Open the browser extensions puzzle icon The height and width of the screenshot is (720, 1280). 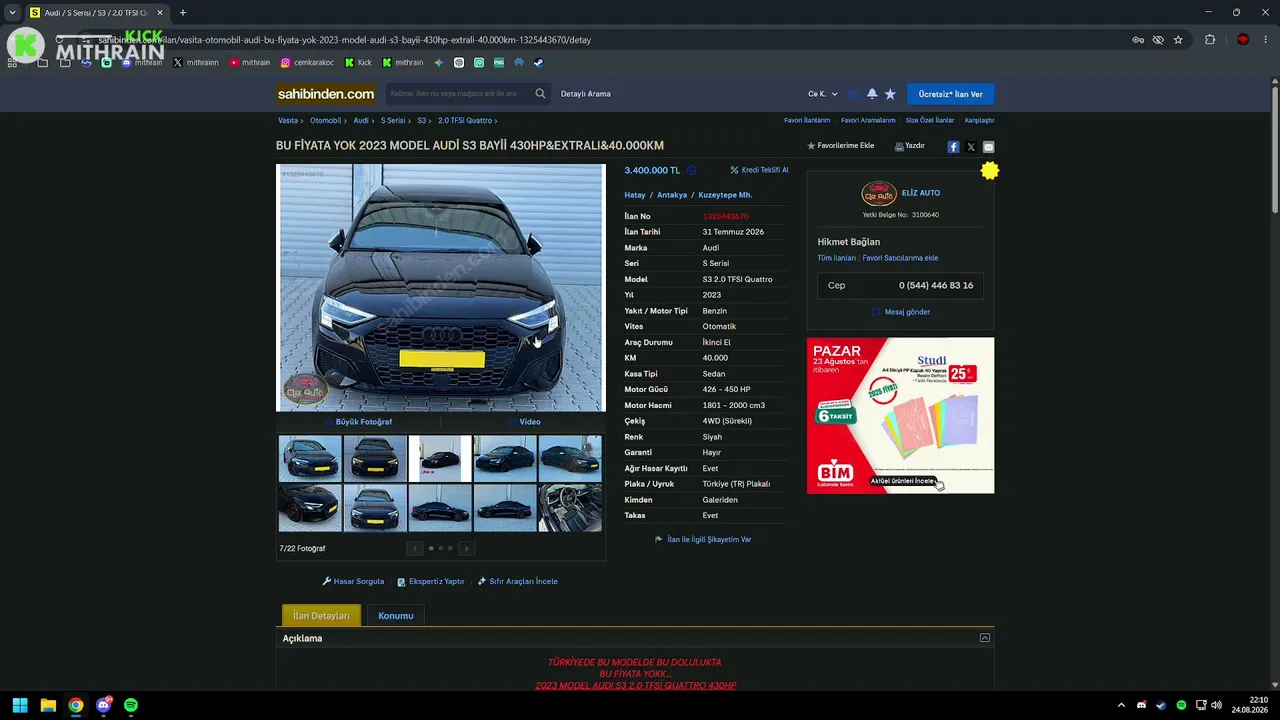(1210, 40)
